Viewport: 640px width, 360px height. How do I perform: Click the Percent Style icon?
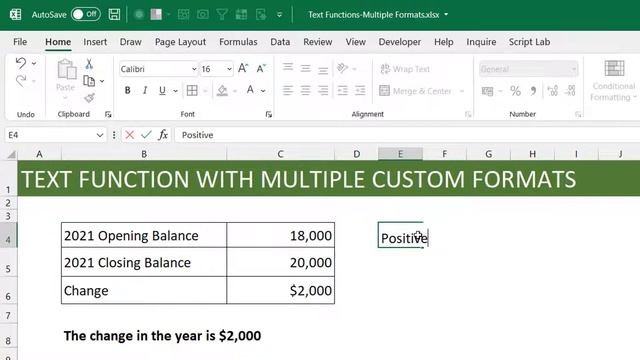point(515,91)
